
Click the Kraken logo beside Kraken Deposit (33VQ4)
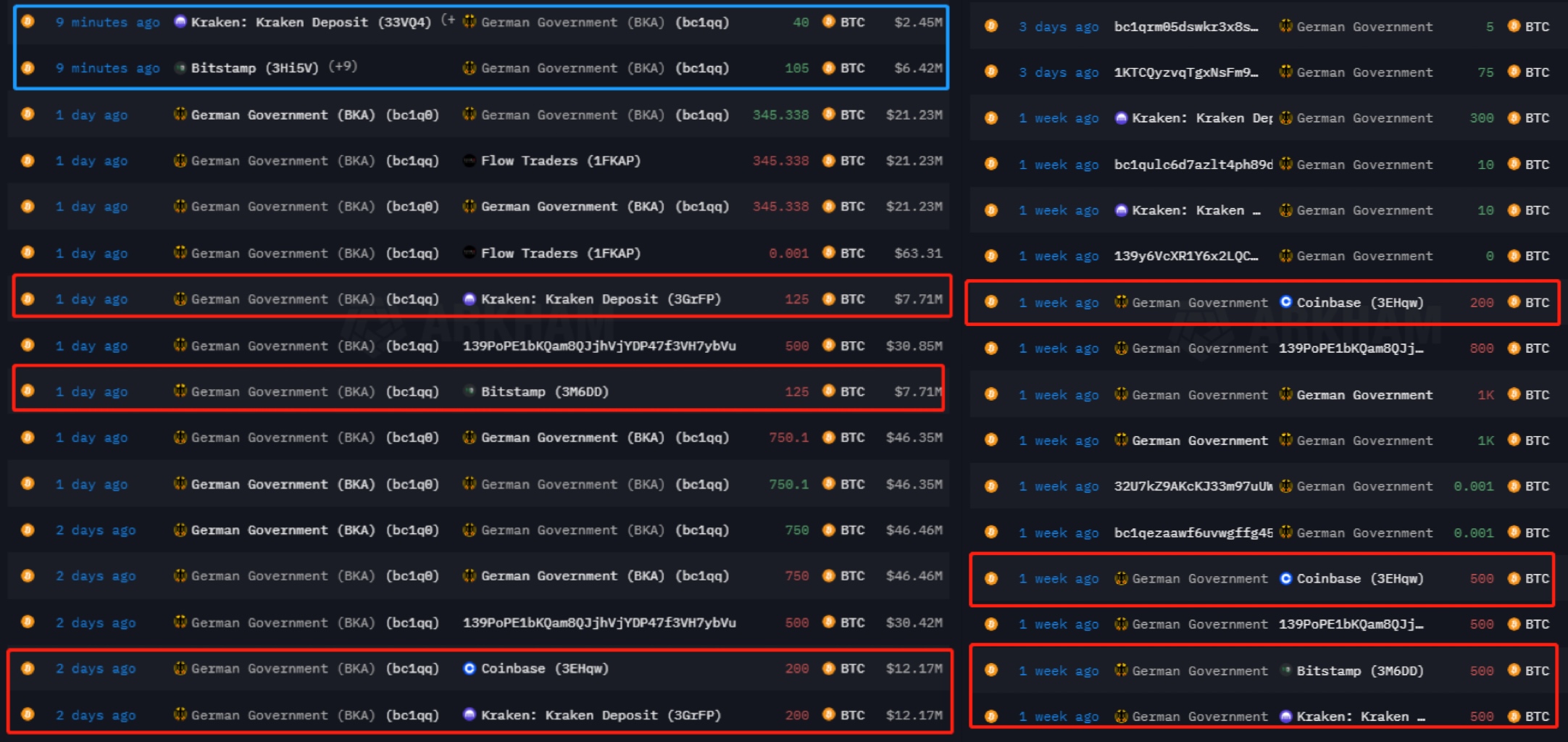(x=180, y=22)
